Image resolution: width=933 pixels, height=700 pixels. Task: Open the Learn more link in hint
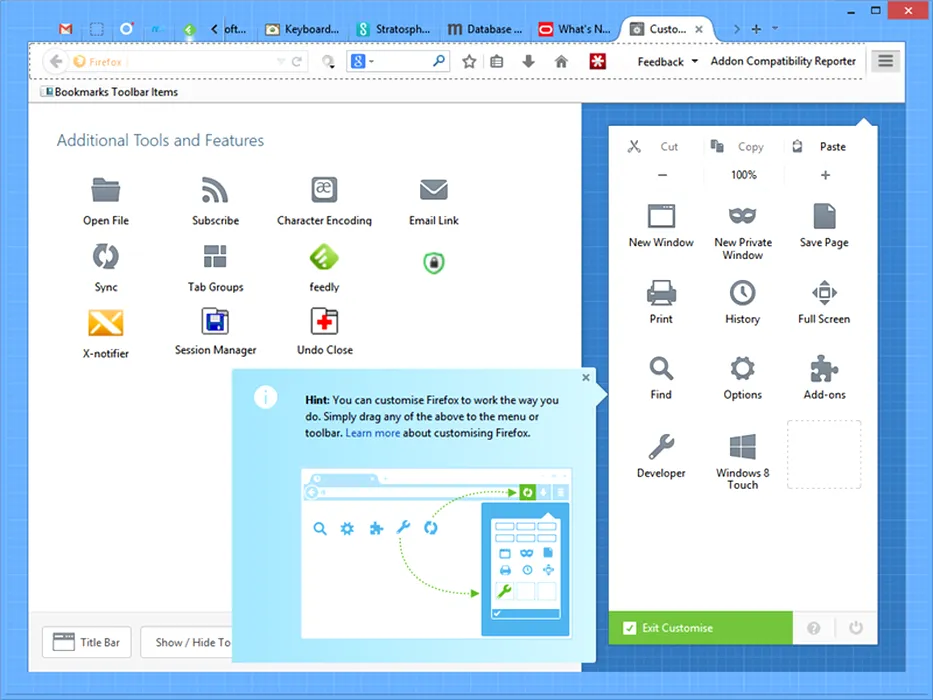point(373,433)
